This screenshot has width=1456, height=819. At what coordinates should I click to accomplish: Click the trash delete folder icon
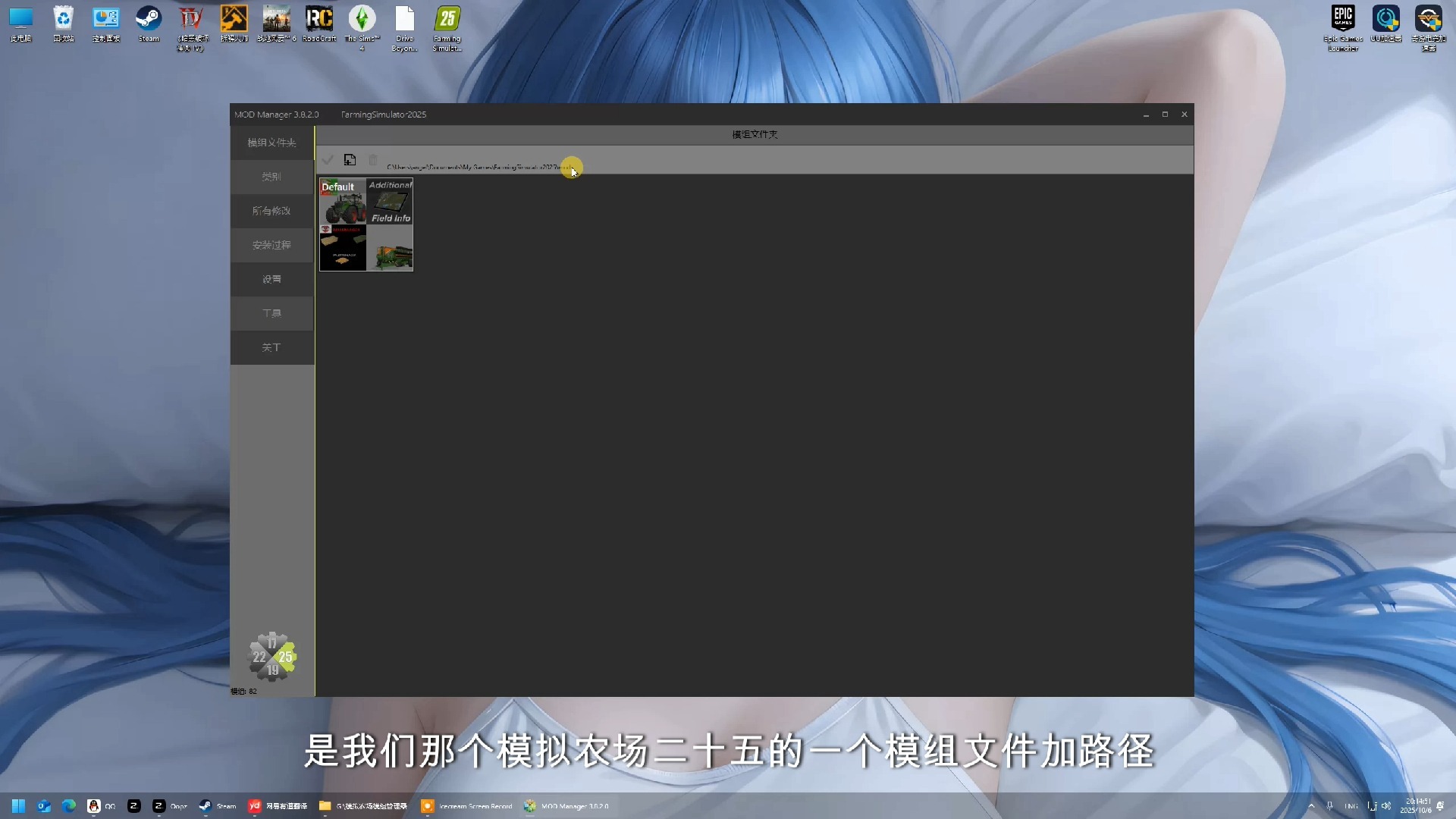[x=372, y=160]
